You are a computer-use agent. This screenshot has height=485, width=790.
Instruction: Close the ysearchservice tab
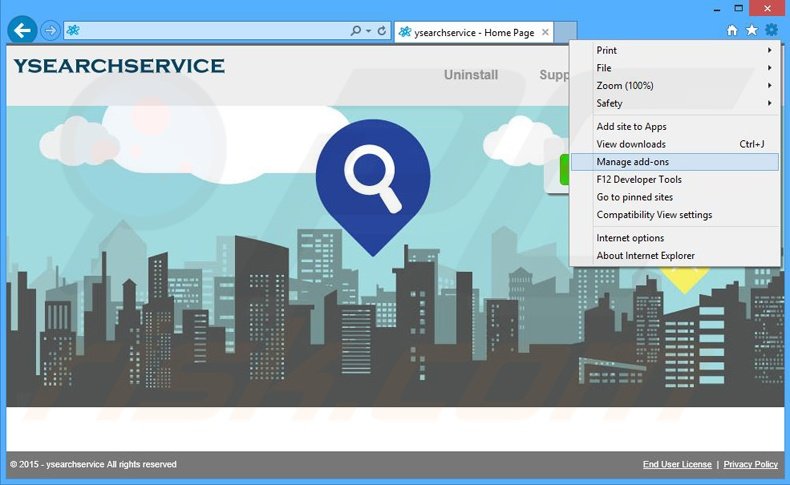(545, 32)
